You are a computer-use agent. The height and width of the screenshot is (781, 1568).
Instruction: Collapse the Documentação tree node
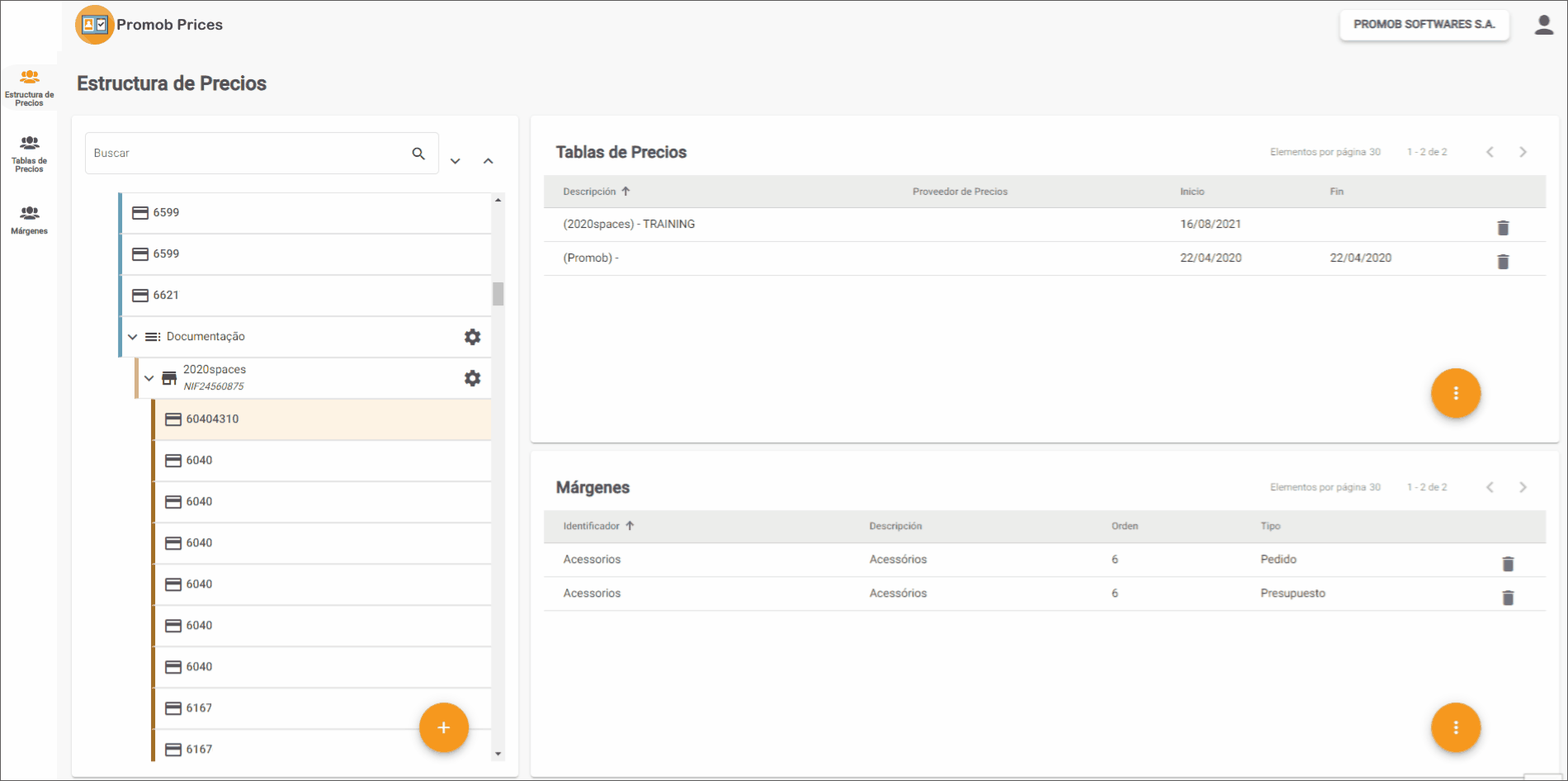click(133, 337)
